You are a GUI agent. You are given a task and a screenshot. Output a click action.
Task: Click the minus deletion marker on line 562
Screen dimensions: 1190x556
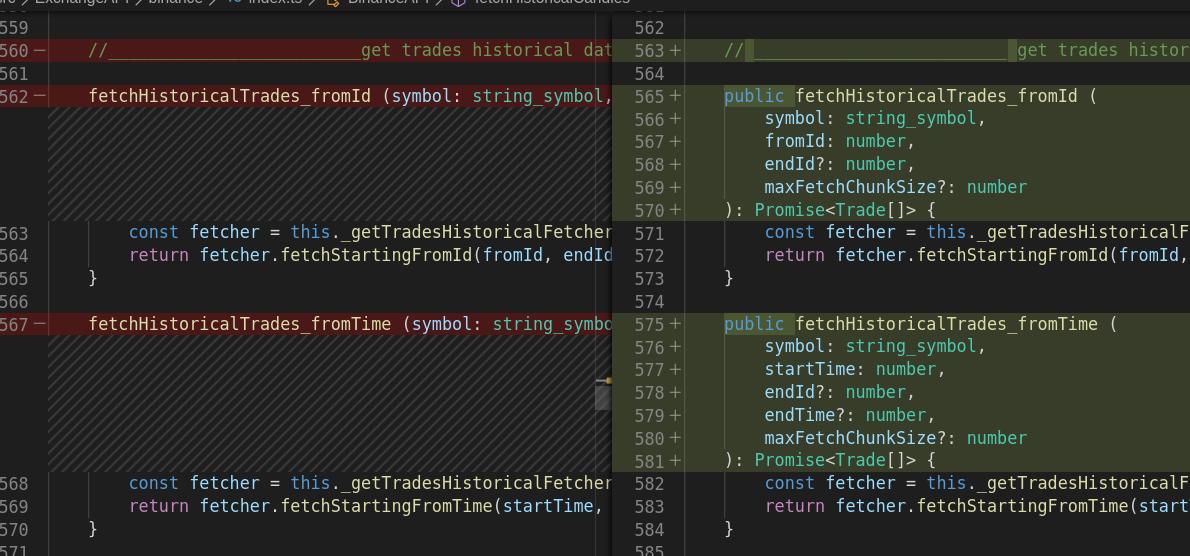[39, 96]
